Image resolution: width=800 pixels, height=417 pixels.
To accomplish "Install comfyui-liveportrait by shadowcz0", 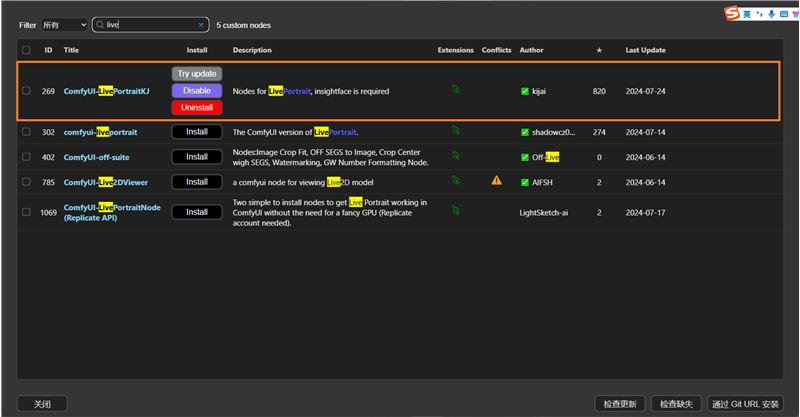I will [197, 132].
